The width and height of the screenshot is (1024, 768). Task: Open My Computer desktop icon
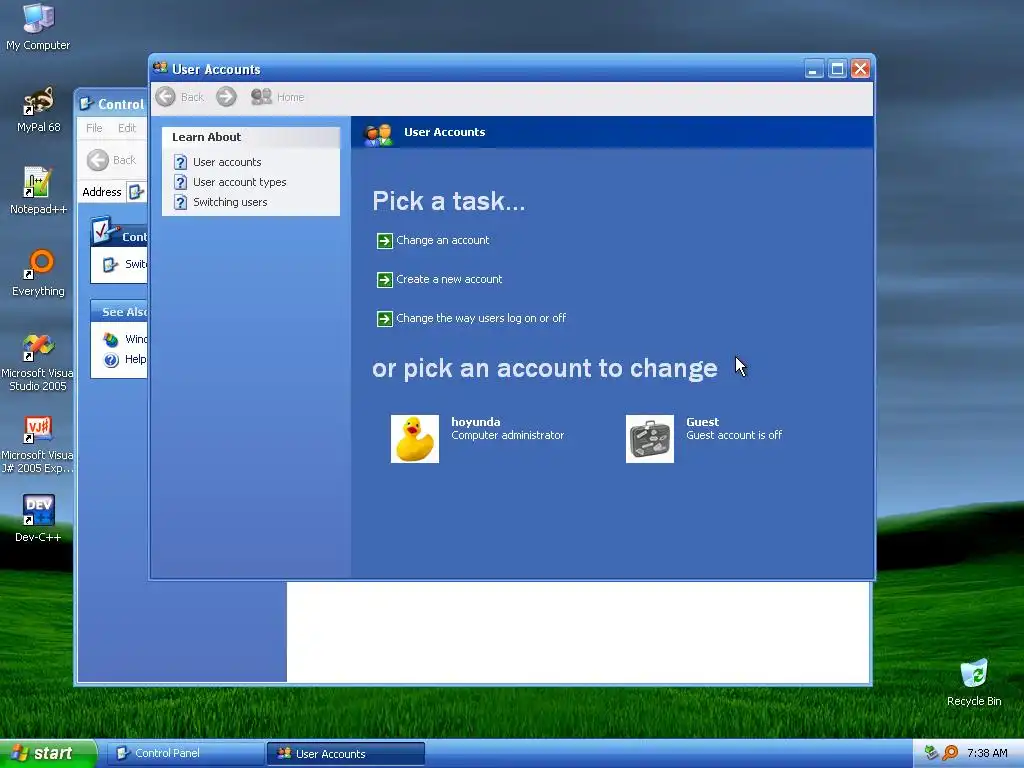tap(38, 26)
